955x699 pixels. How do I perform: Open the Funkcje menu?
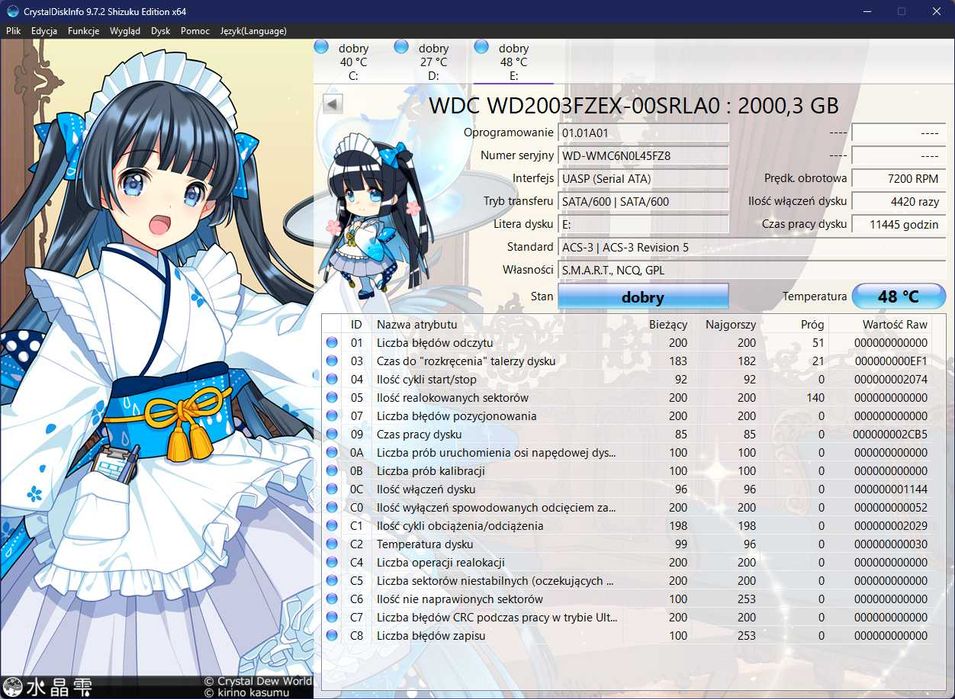click(83, 30)
